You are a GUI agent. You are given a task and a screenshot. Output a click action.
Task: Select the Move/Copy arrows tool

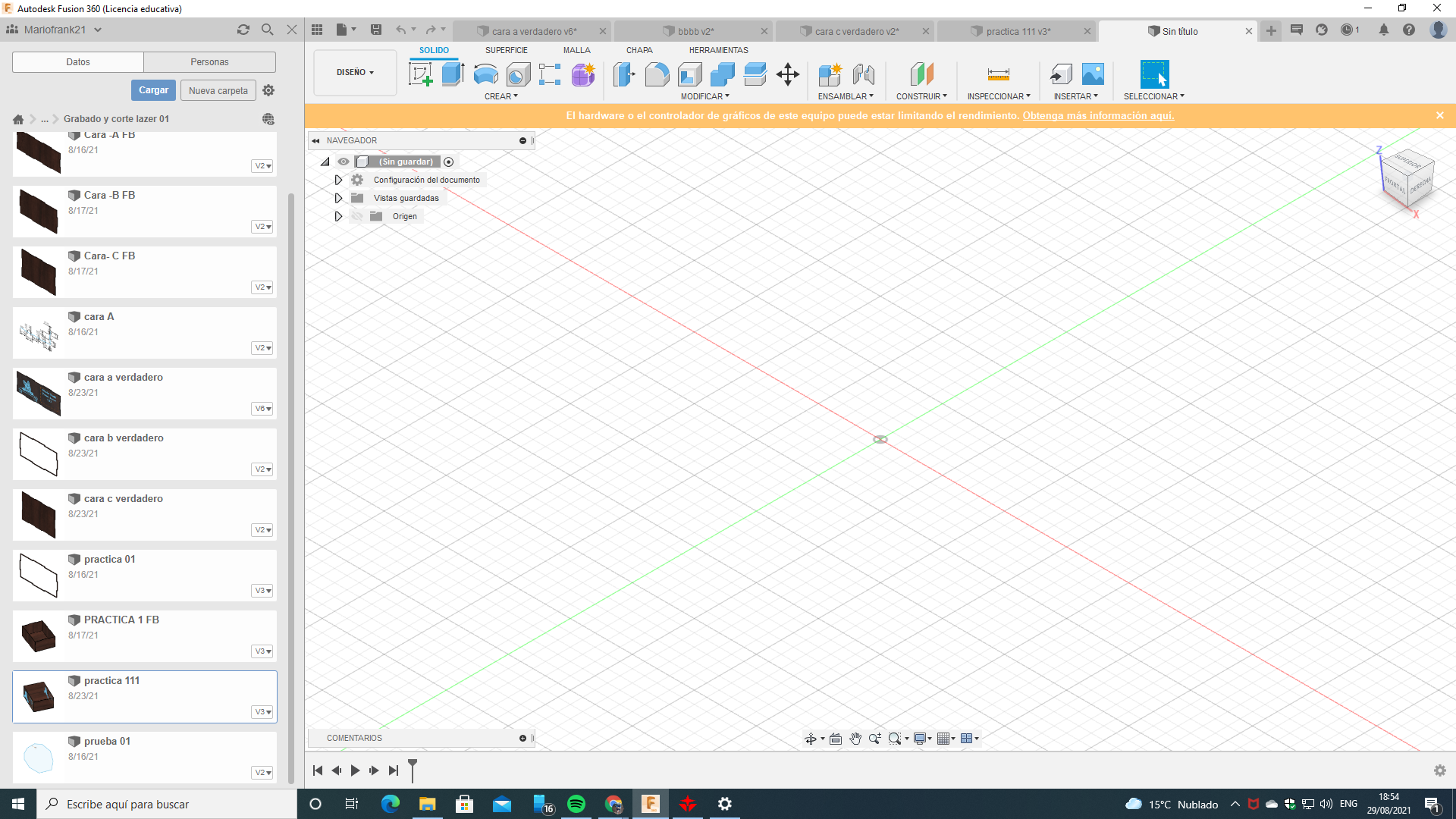click(788, 74)
